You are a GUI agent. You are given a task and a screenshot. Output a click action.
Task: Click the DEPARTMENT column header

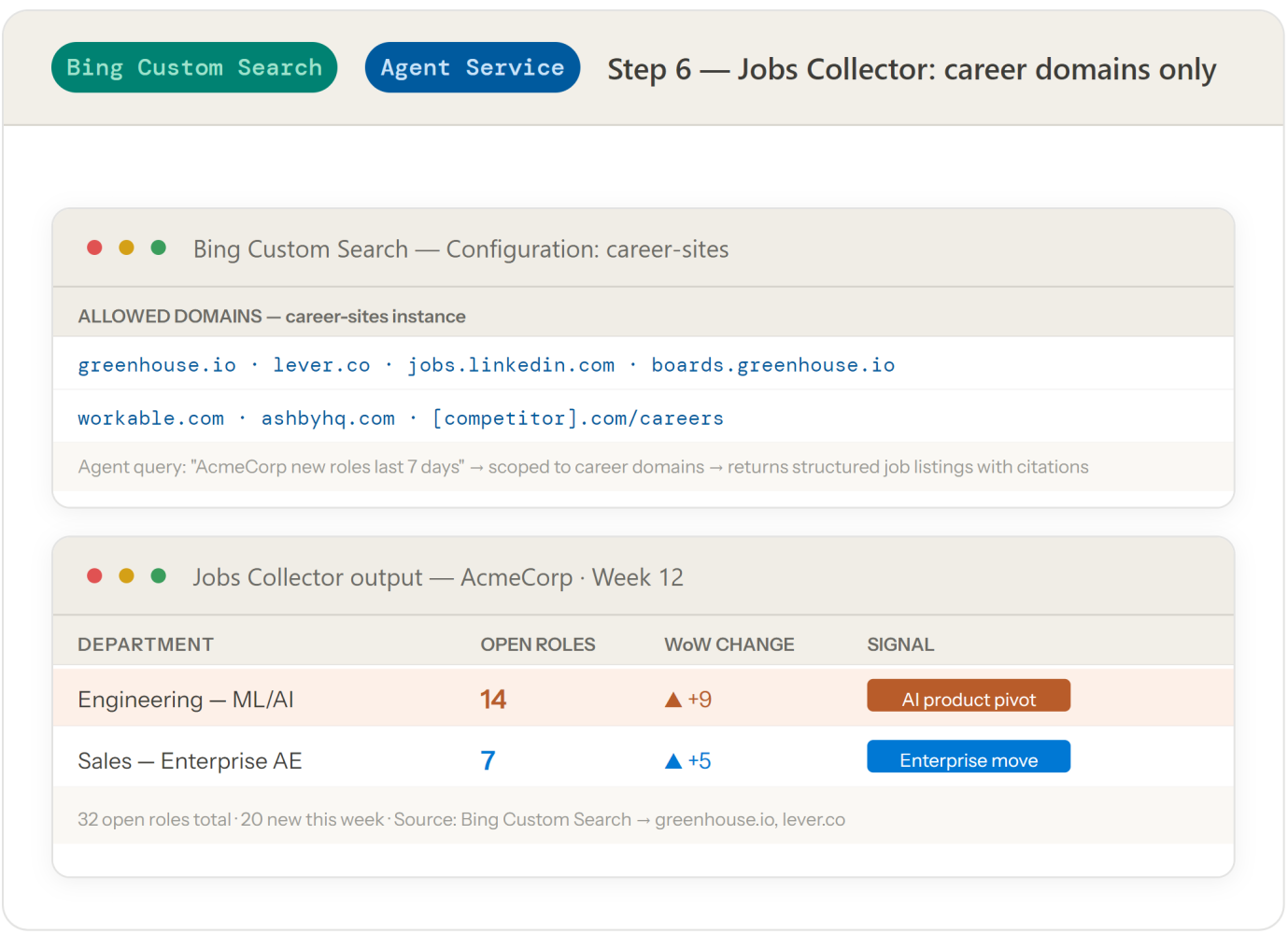tap(146, 644)
